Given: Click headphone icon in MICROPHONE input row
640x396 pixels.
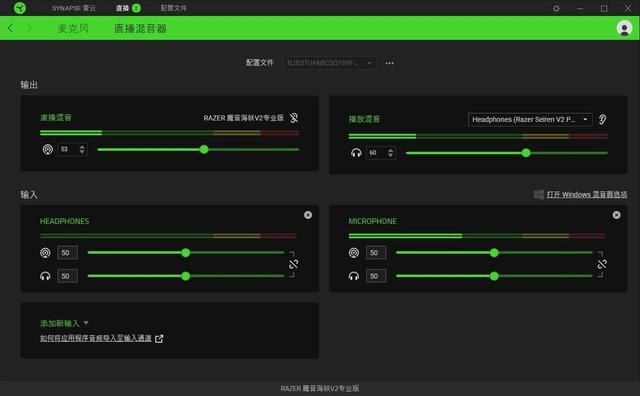Looking at the screenshot, I should point(354,276).
